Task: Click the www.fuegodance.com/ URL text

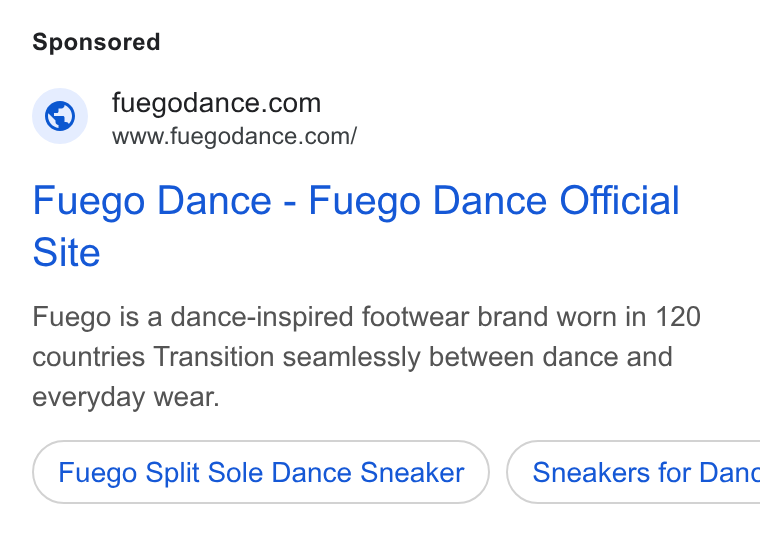Action: [x=235, y=136]
